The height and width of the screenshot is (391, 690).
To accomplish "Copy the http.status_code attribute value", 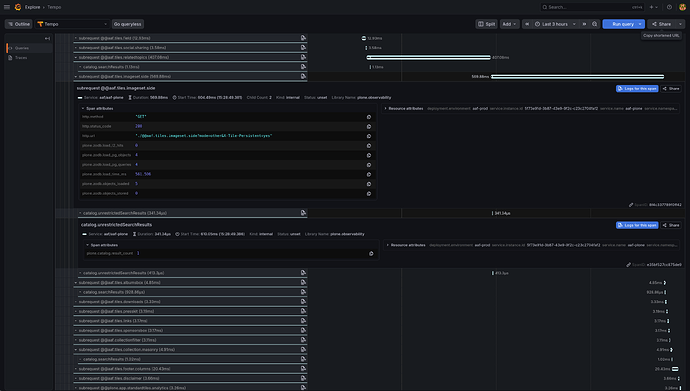I will click(x=369, y=127).
